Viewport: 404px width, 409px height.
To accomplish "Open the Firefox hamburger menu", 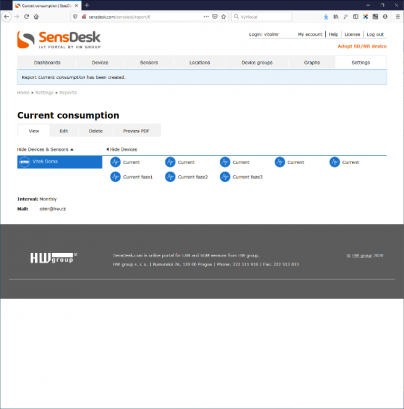I will [x=398, y=17].
